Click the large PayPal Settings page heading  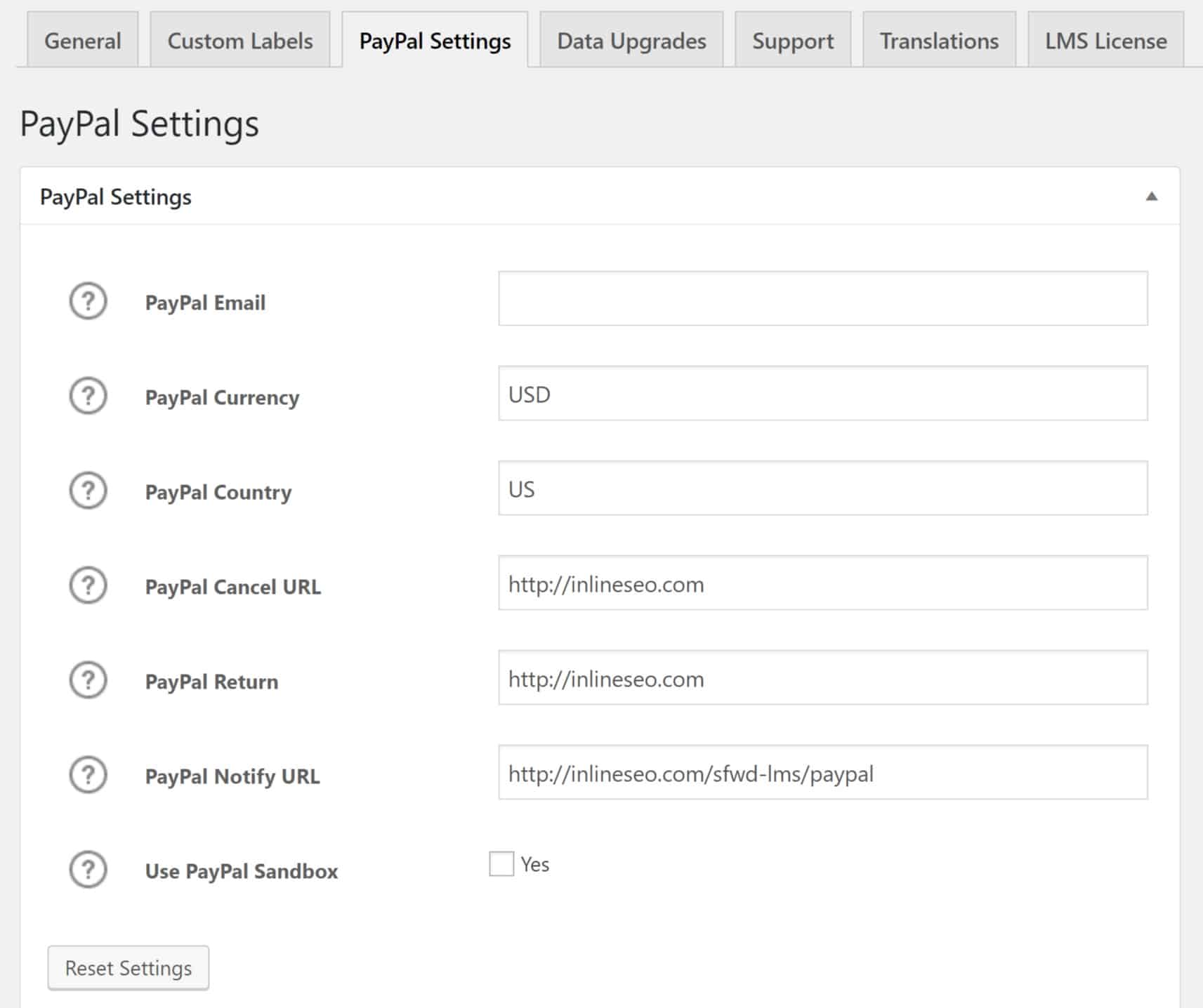139,124
